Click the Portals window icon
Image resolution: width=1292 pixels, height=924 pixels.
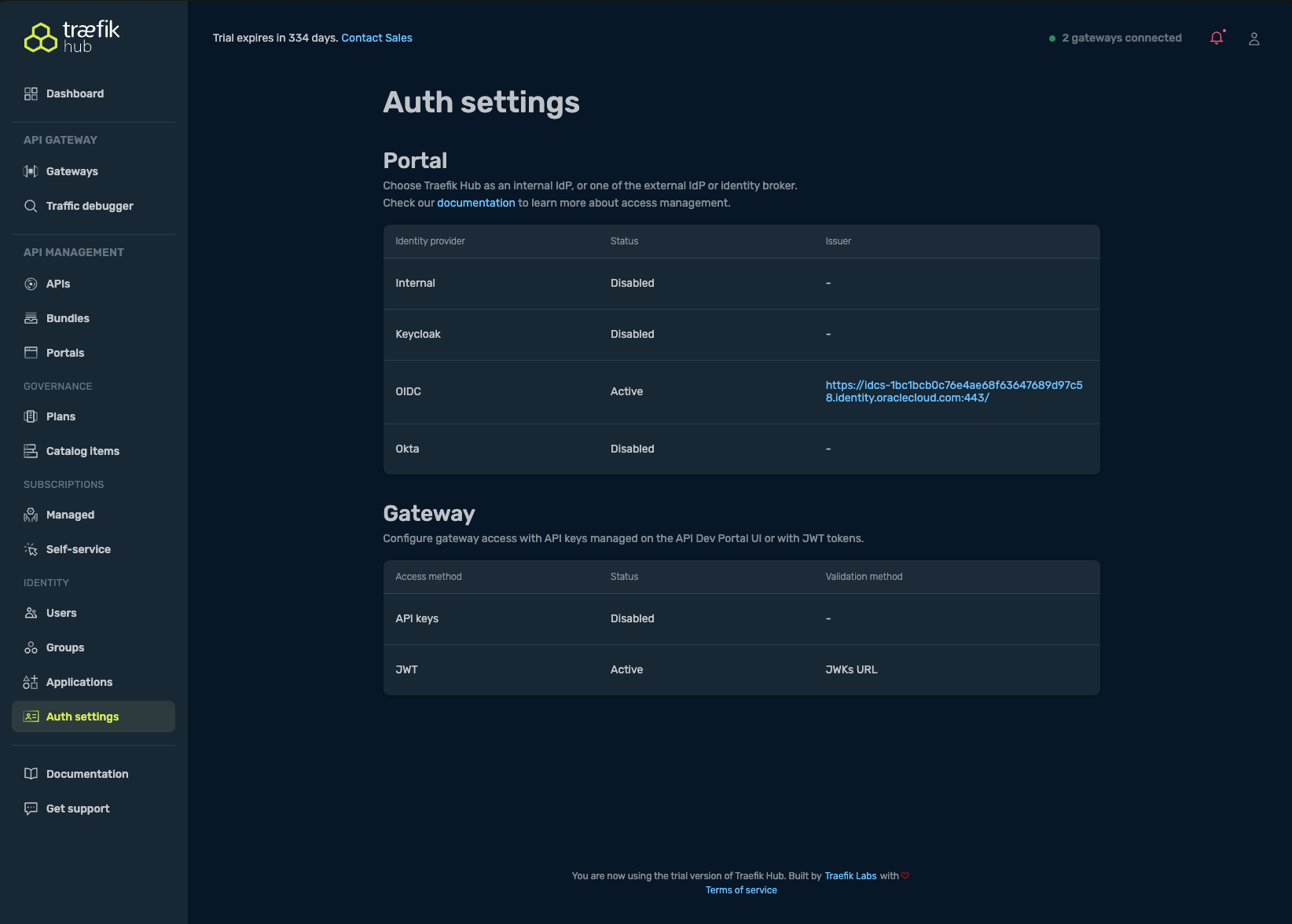(x=31, y=353)
